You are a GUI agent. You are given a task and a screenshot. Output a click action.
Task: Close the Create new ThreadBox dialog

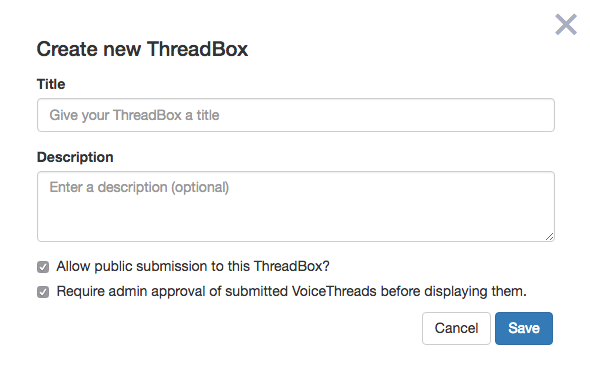pyautogui.click(x=566, y=24)
